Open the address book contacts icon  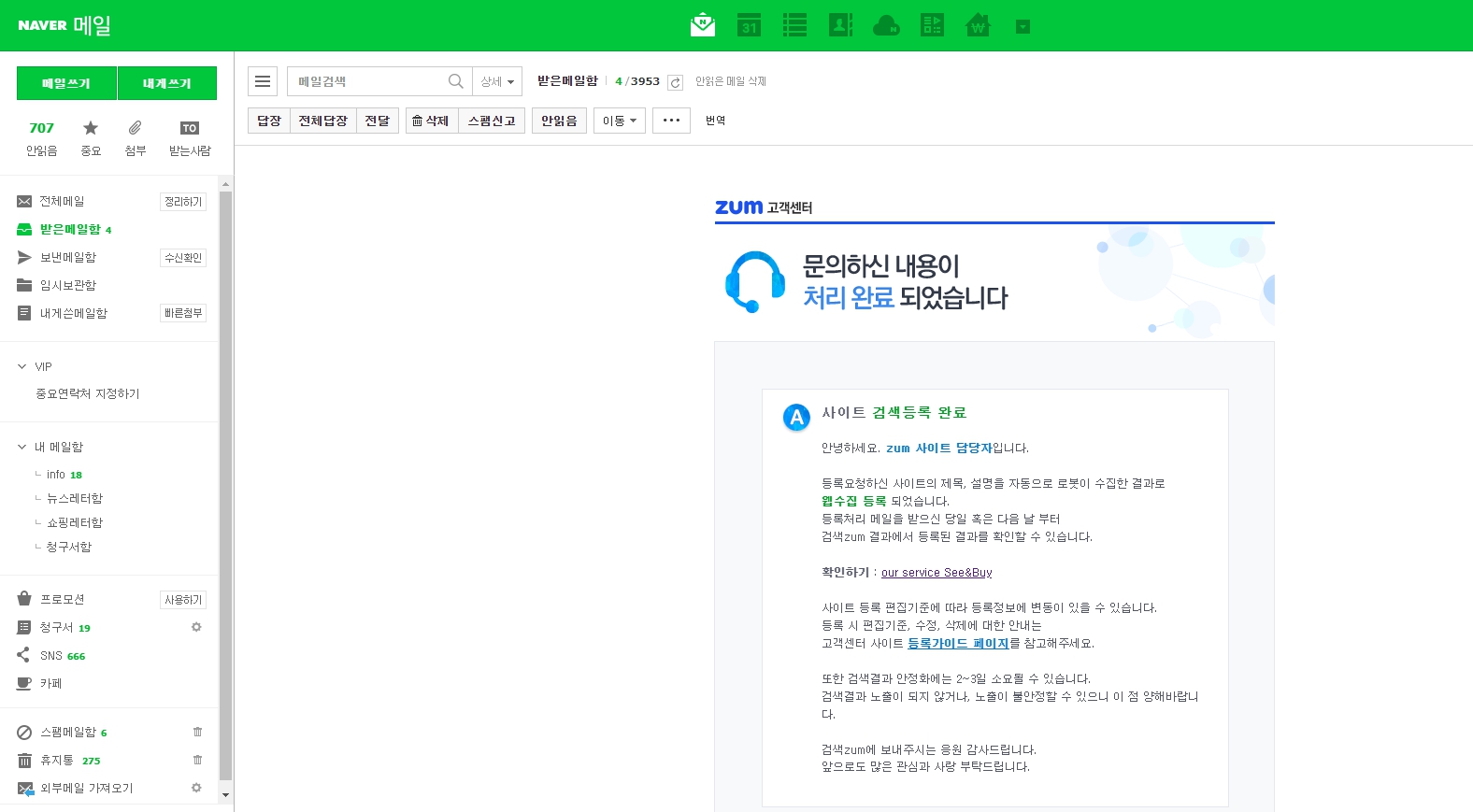[840, 25]
